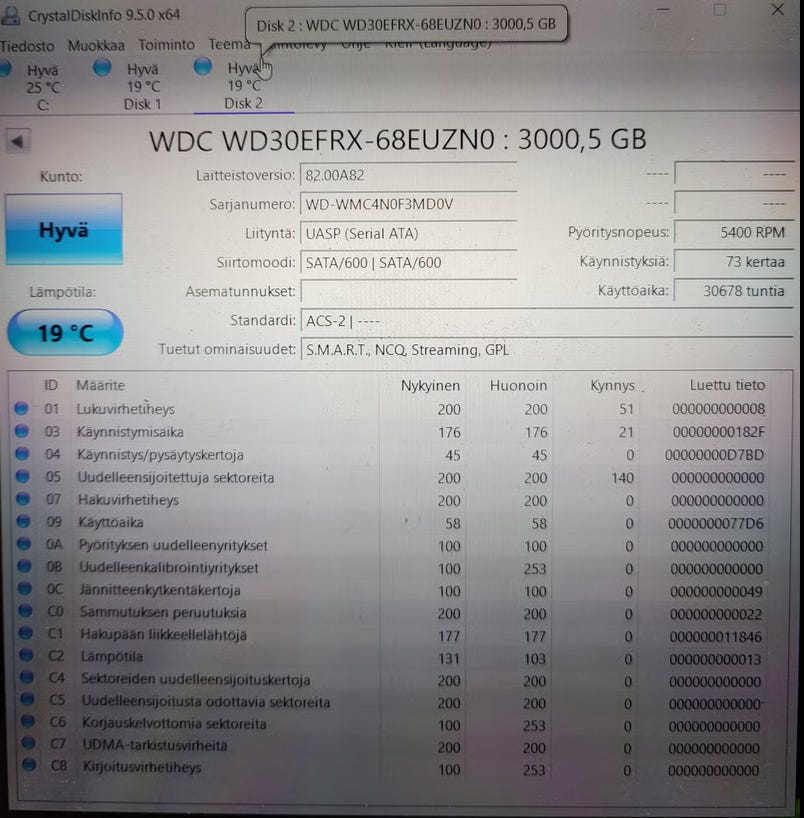Click raw value 000000011846
This screenshot has height=818, width=804.
coord(716,637)
